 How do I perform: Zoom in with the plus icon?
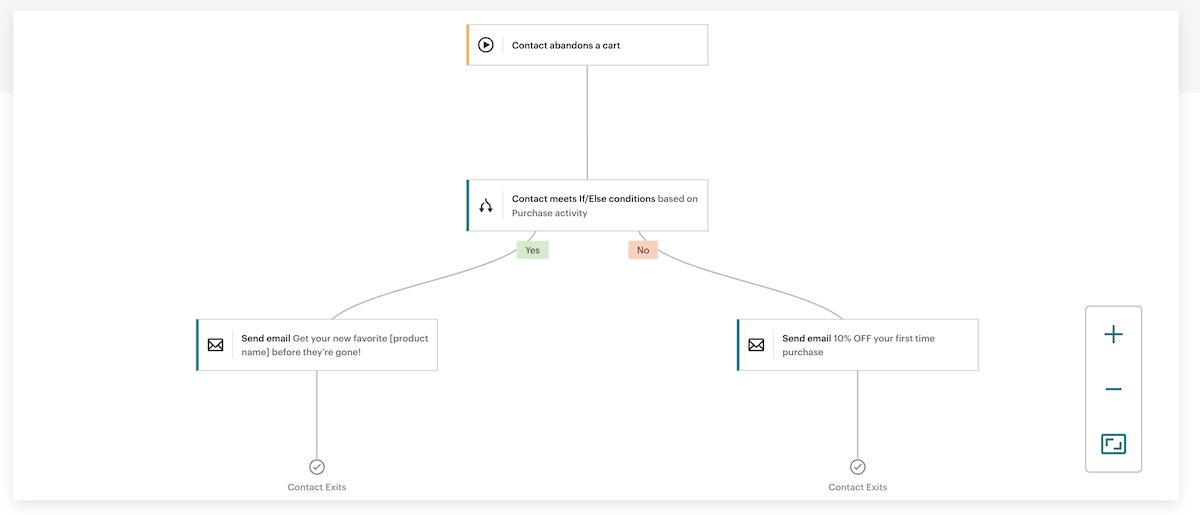tap(1113, 335)
